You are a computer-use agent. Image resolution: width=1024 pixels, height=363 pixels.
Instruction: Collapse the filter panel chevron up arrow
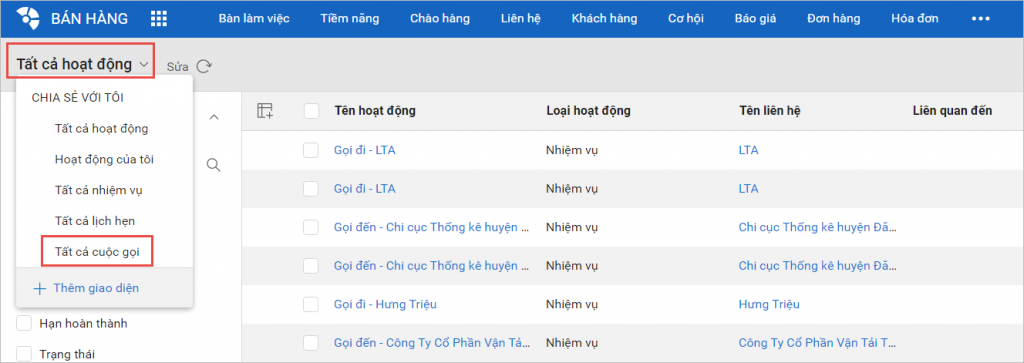tap(214, 117)
